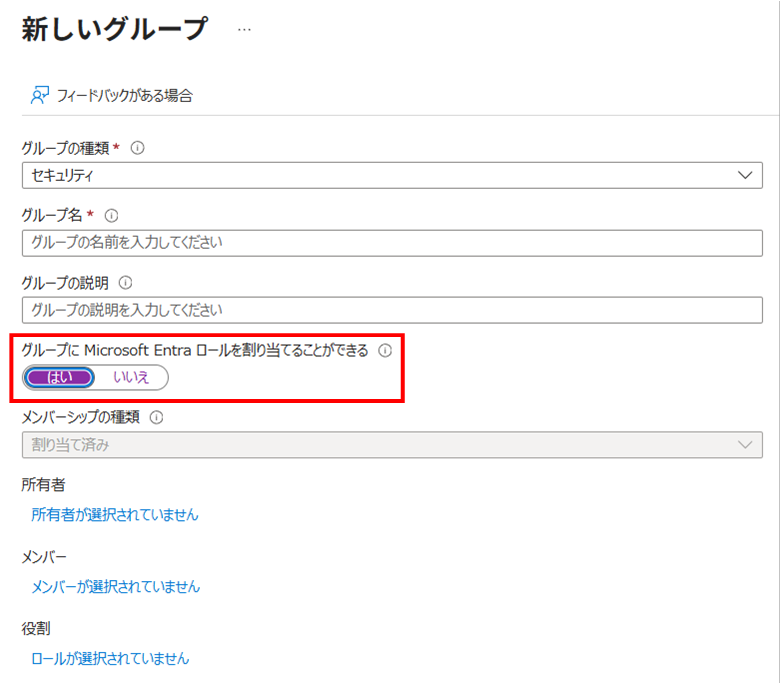This screenshot has width=780, height=684.
Task: Click info icon beside グループの説明 label
Action: pos(126,283)
